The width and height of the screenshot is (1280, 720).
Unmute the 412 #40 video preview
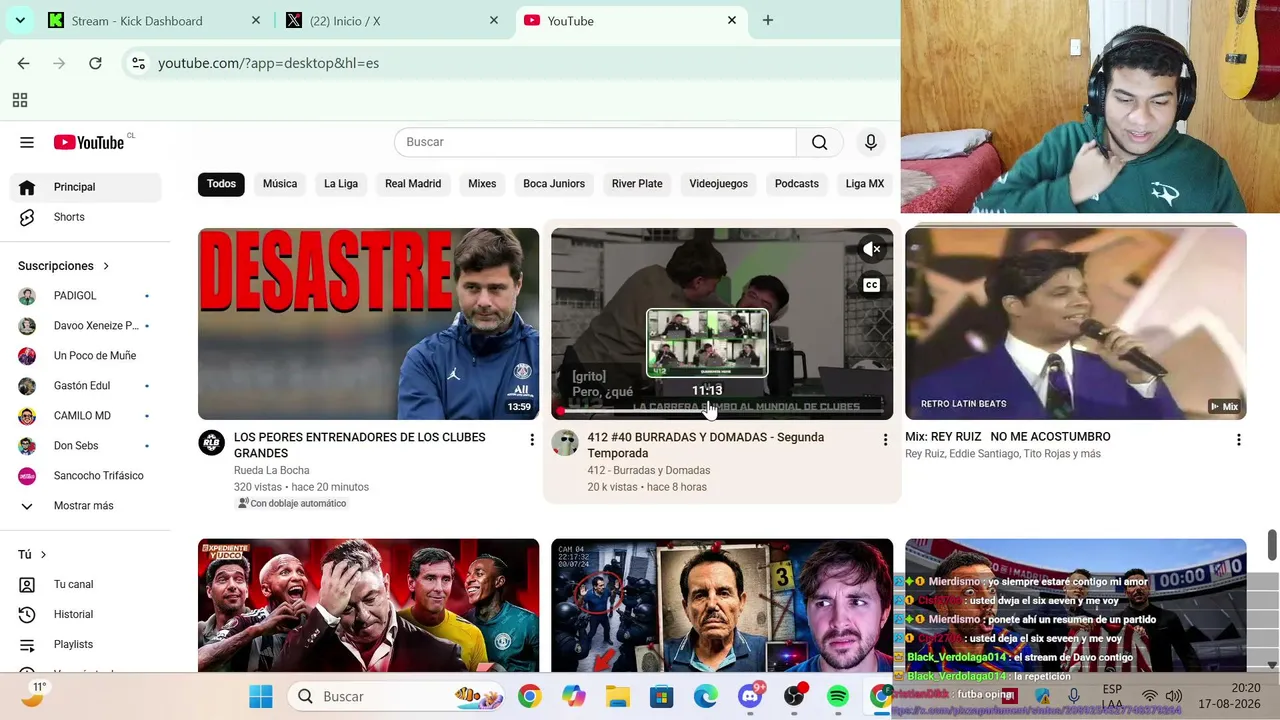[872, 249]
